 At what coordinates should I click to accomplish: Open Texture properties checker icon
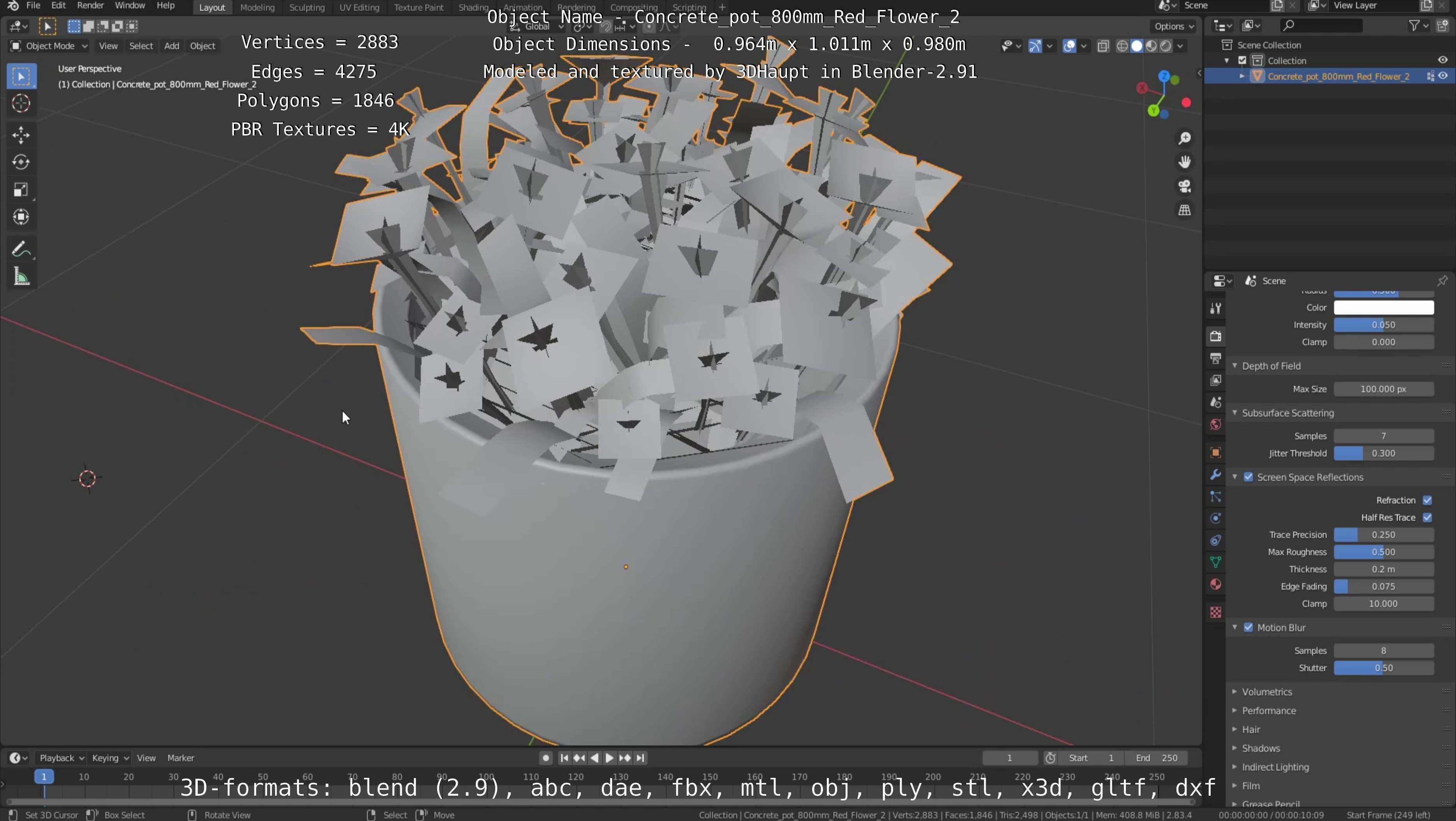(x=1215, y=612)
